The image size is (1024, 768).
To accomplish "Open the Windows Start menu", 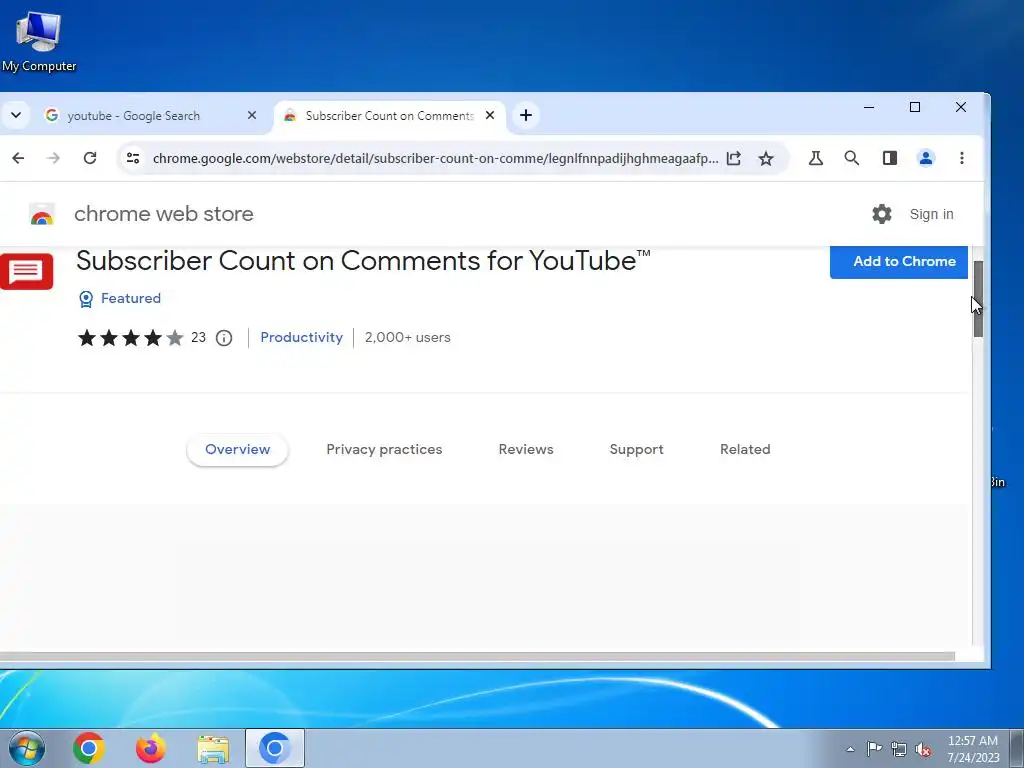I will coord(26,748).
